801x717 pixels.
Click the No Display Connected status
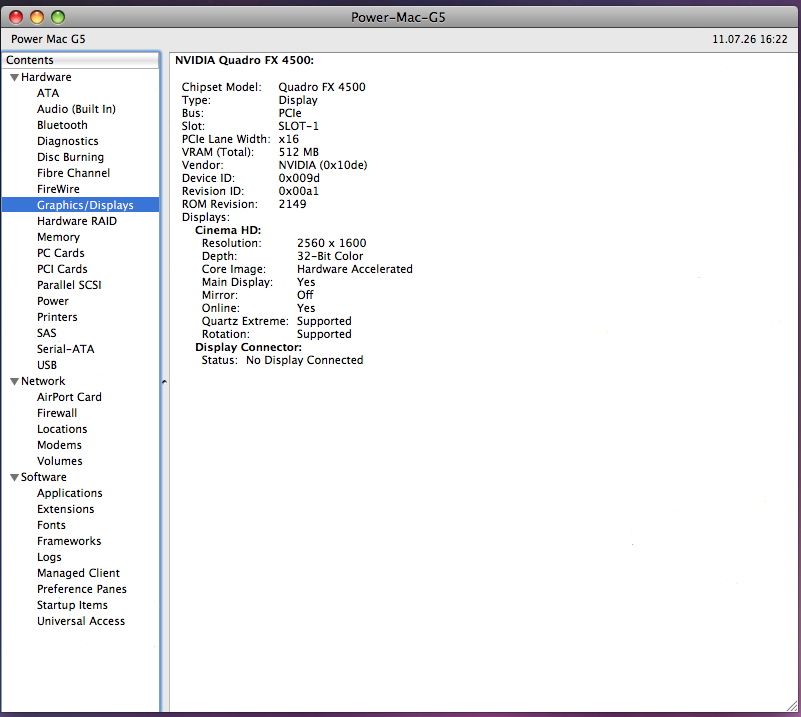click(304, 360)
